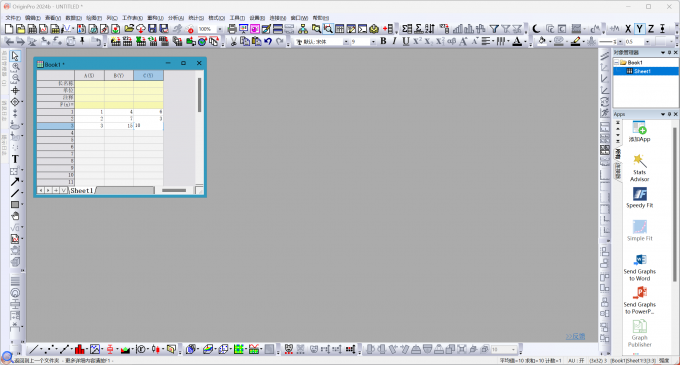This screenshot has height=365, width=680.
Task: Select Sheet1 in Object Manager
Action: point(642,71)
